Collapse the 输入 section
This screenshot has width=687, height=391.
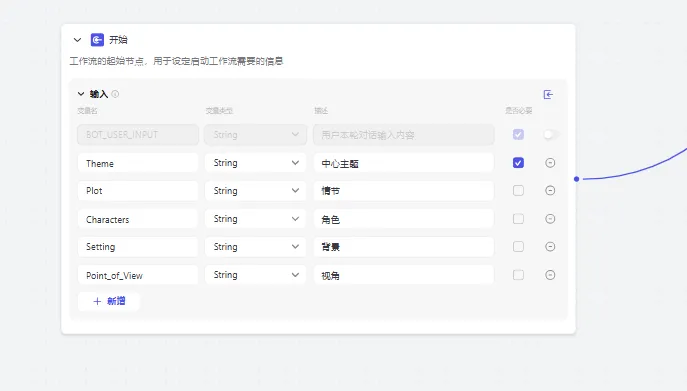(81, 94)
